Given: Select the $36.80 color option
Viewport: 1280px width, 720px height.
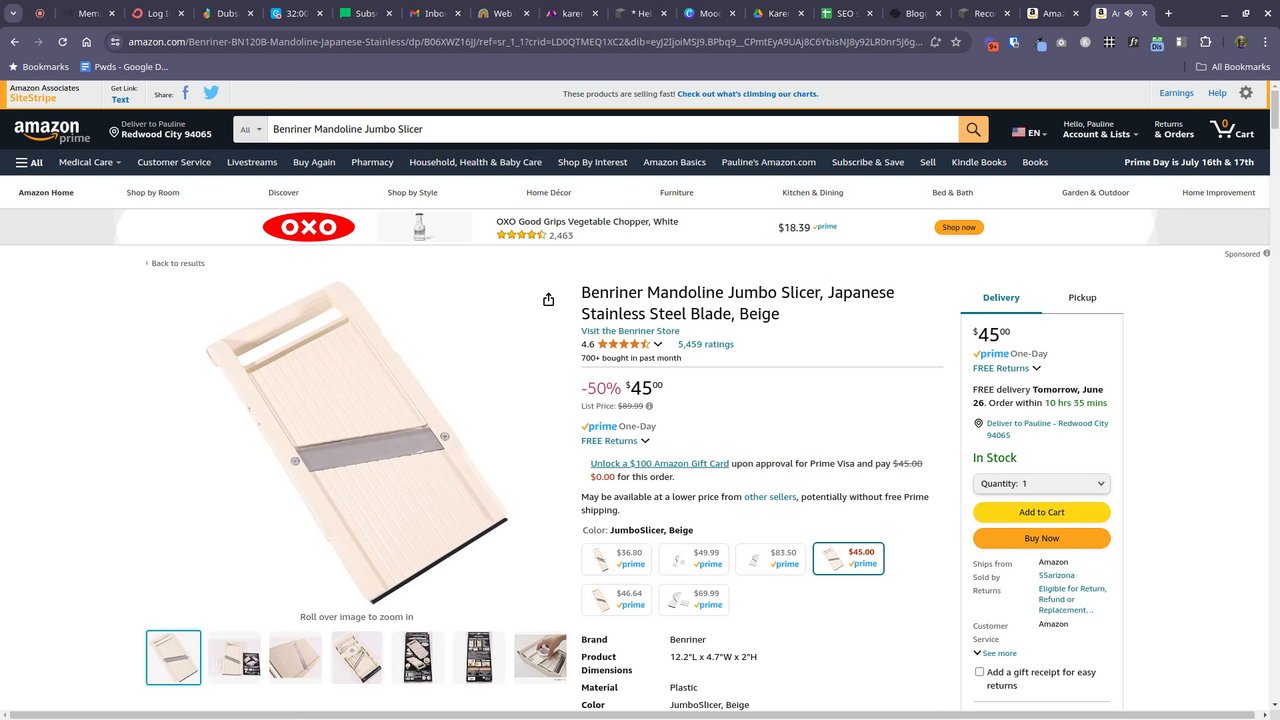Looking at the screenshot, I should 617,559.
